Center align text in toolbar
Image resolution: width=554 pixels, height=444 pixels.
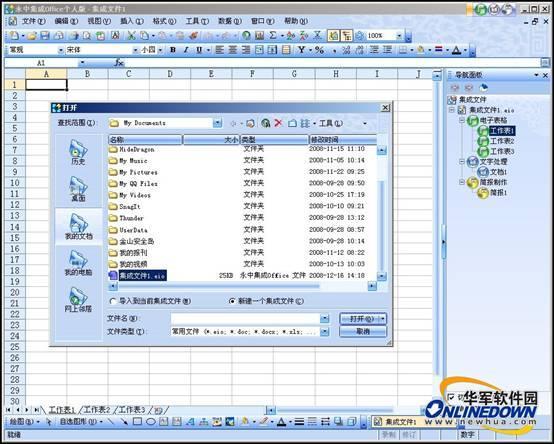click(233, 50)
